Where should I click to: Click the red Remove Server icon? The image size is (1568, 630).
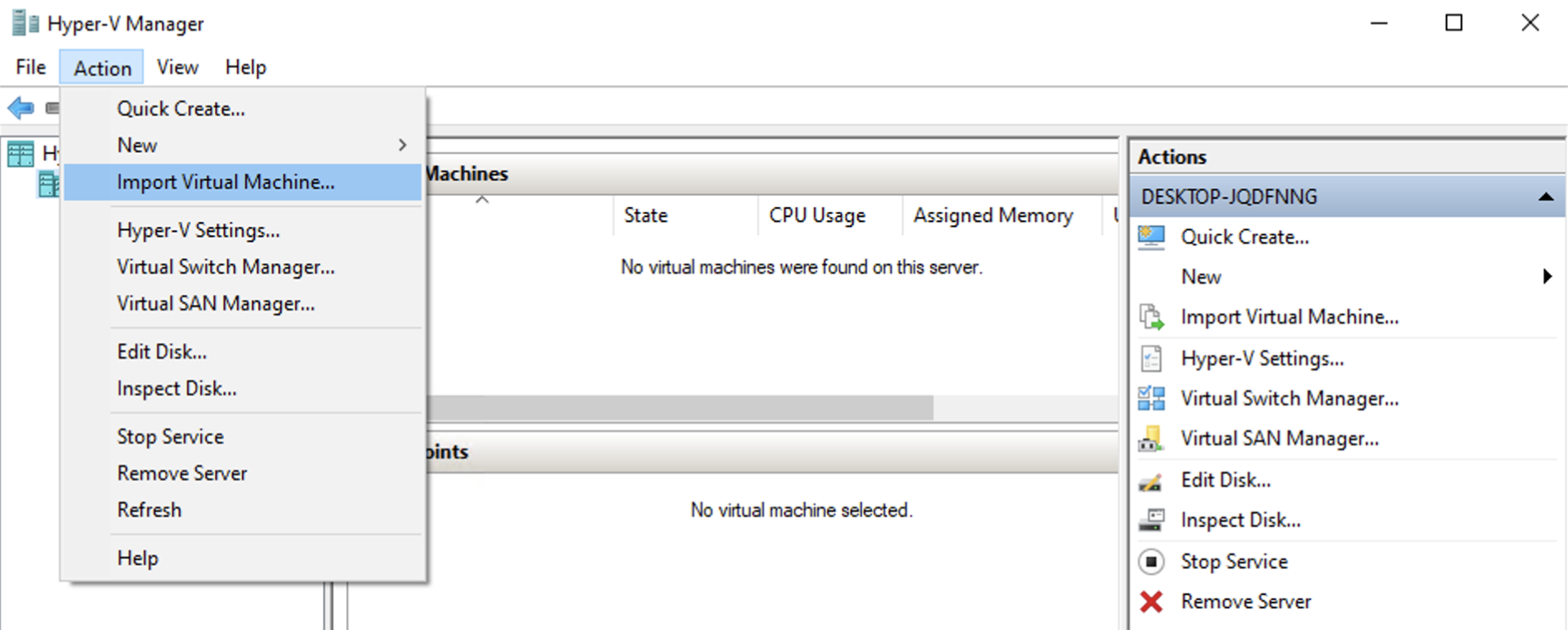(1152, 602)
